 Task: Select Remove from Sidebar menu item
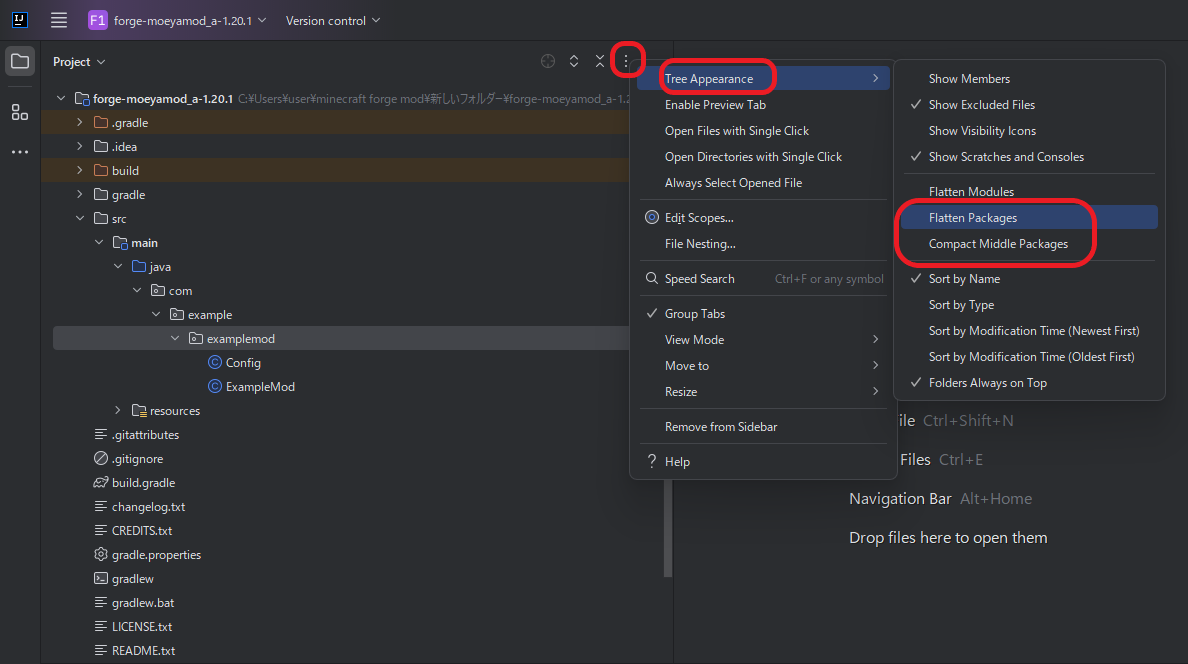pyautogui.click(x=720, y=427)
